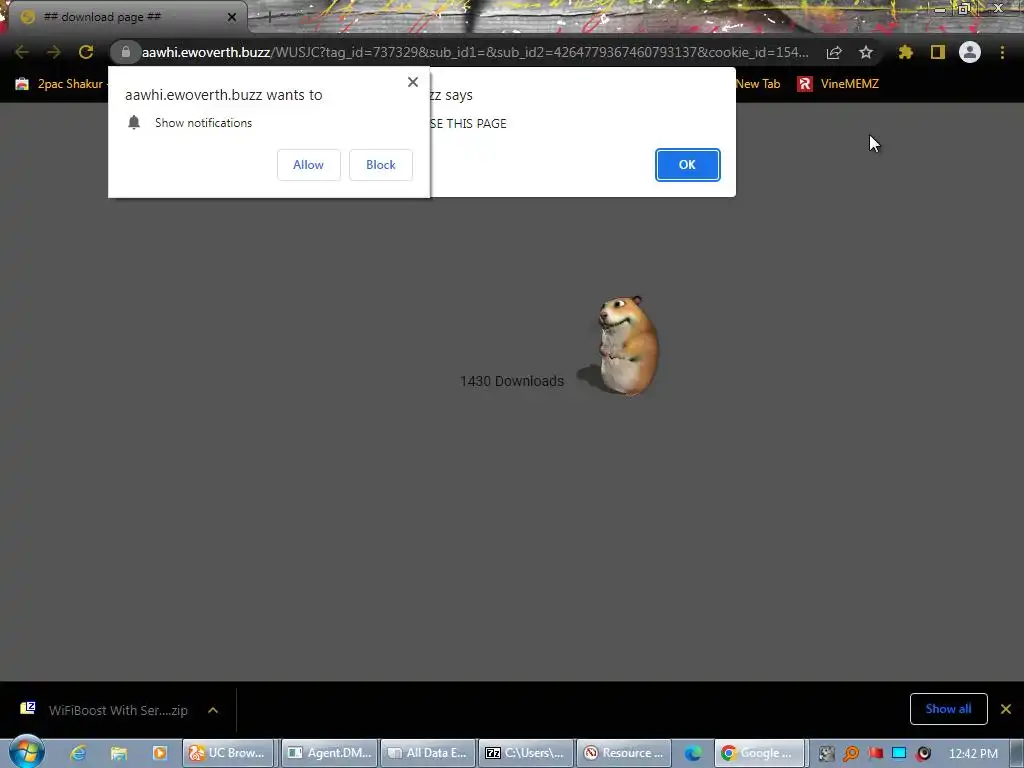Toggle the side panel icon
Image resolution: width=1024 pixels, height=768 pixels.
(x=938, y=52)
